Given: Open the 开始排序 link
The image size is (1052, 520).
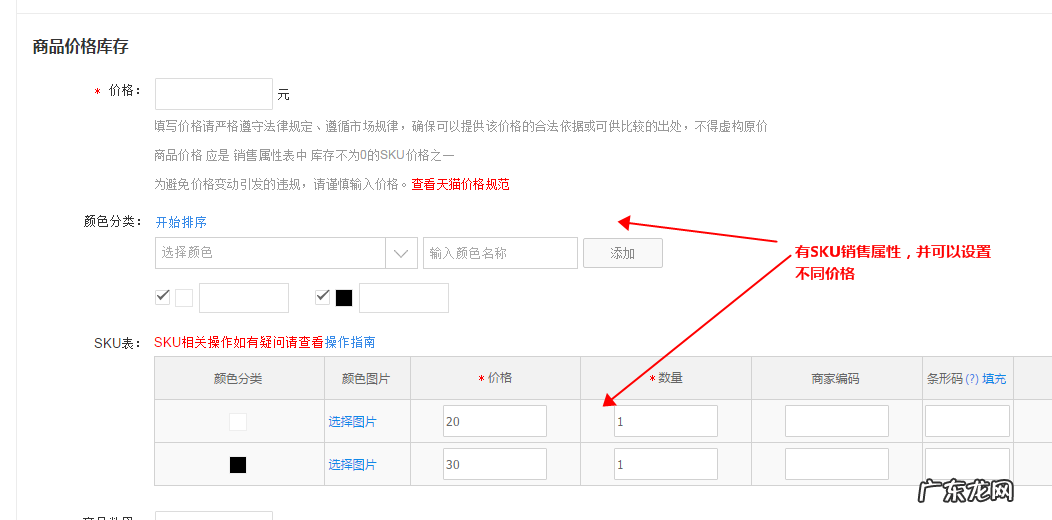Looking at the screenshot, I should point(181,222).
